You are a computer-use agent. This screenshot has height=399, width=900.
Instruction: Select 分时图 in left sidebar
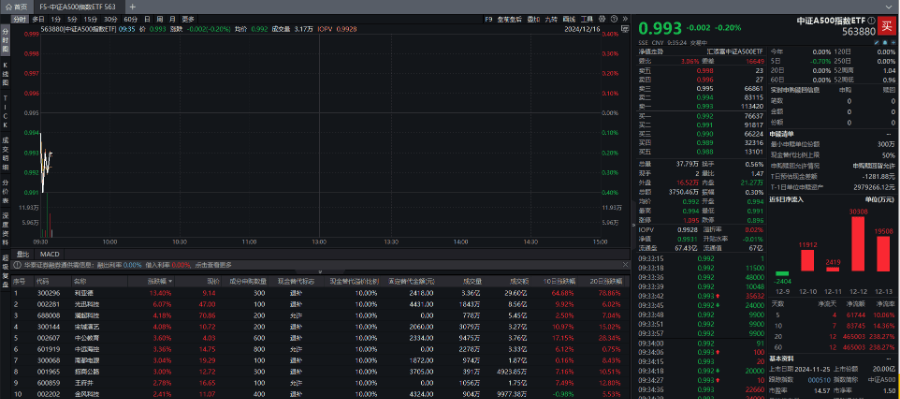pyautogui.click(x=5, y=40)
